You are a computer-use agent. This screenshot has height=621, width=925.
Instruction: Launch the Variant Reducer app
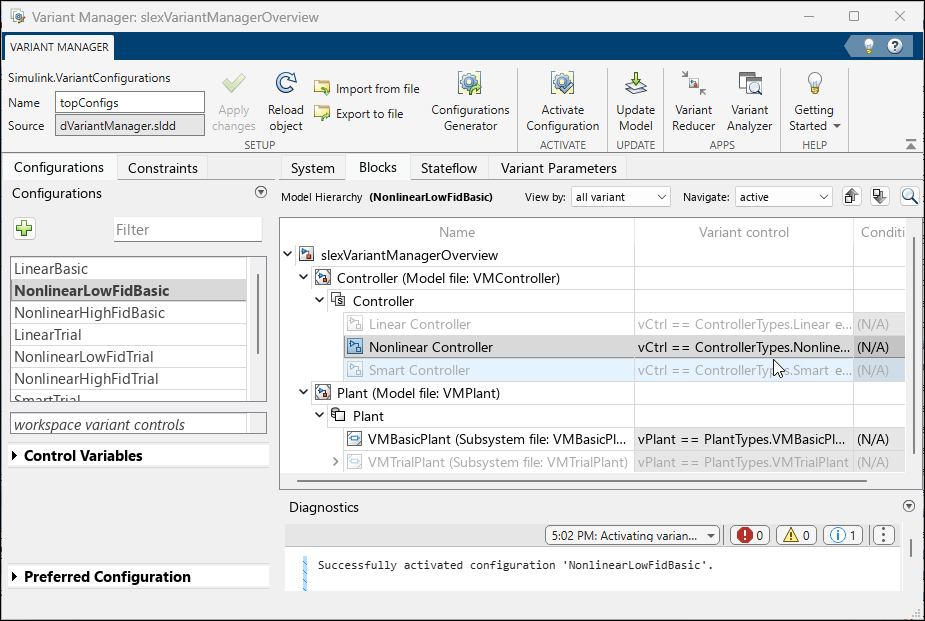(693, 102)
